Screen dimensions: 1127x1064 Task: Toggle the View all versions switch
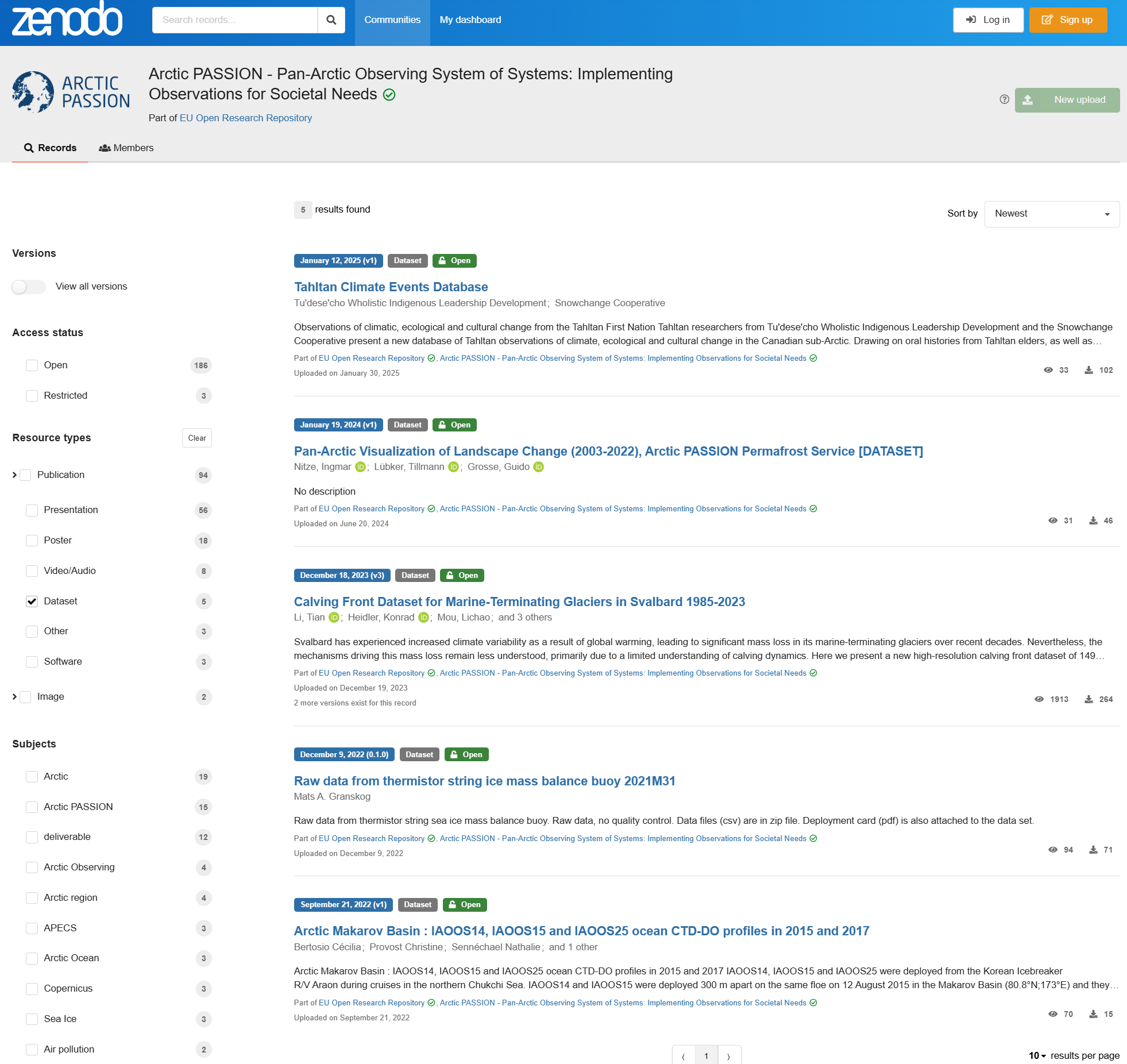click(29, 287)
